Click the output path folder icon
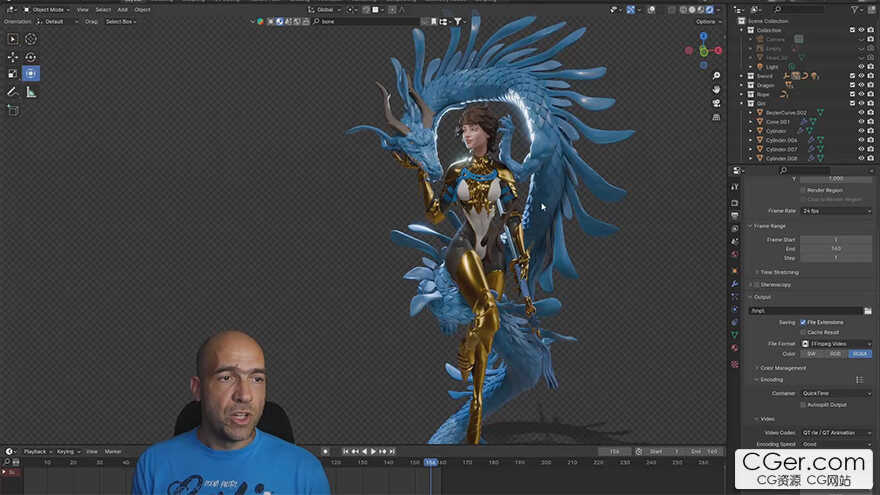This screenshot has width=880, height=495. 868,310
